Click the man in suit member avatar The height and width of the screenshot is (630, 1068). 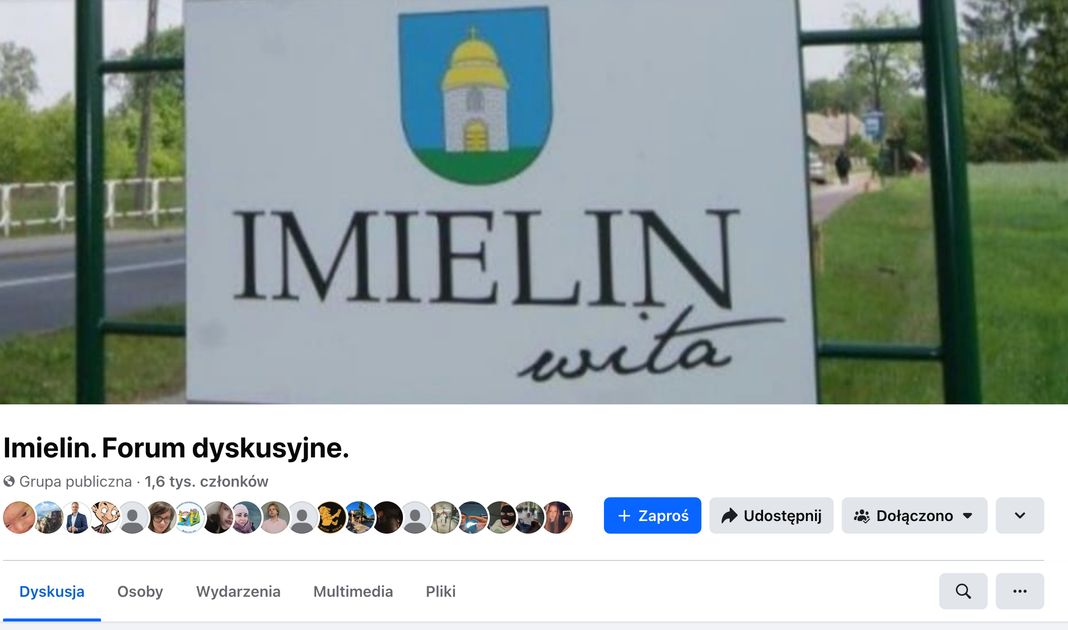click(76, 518)
